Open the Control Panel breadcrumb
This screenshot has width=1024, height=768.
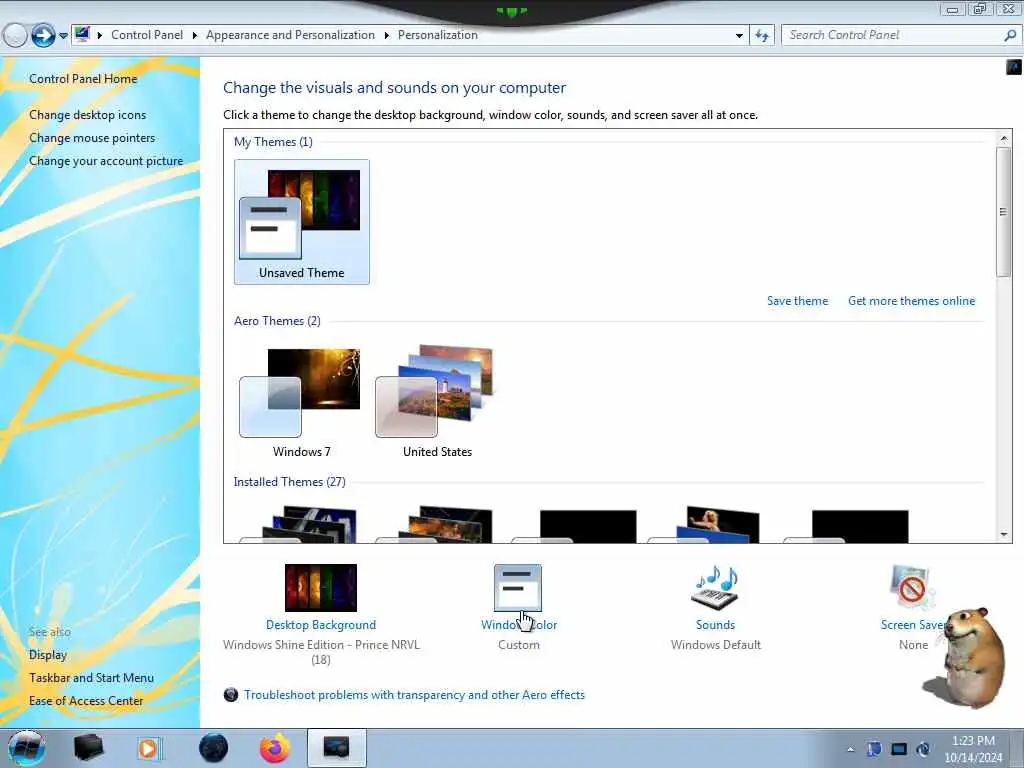tap(147, 35)
